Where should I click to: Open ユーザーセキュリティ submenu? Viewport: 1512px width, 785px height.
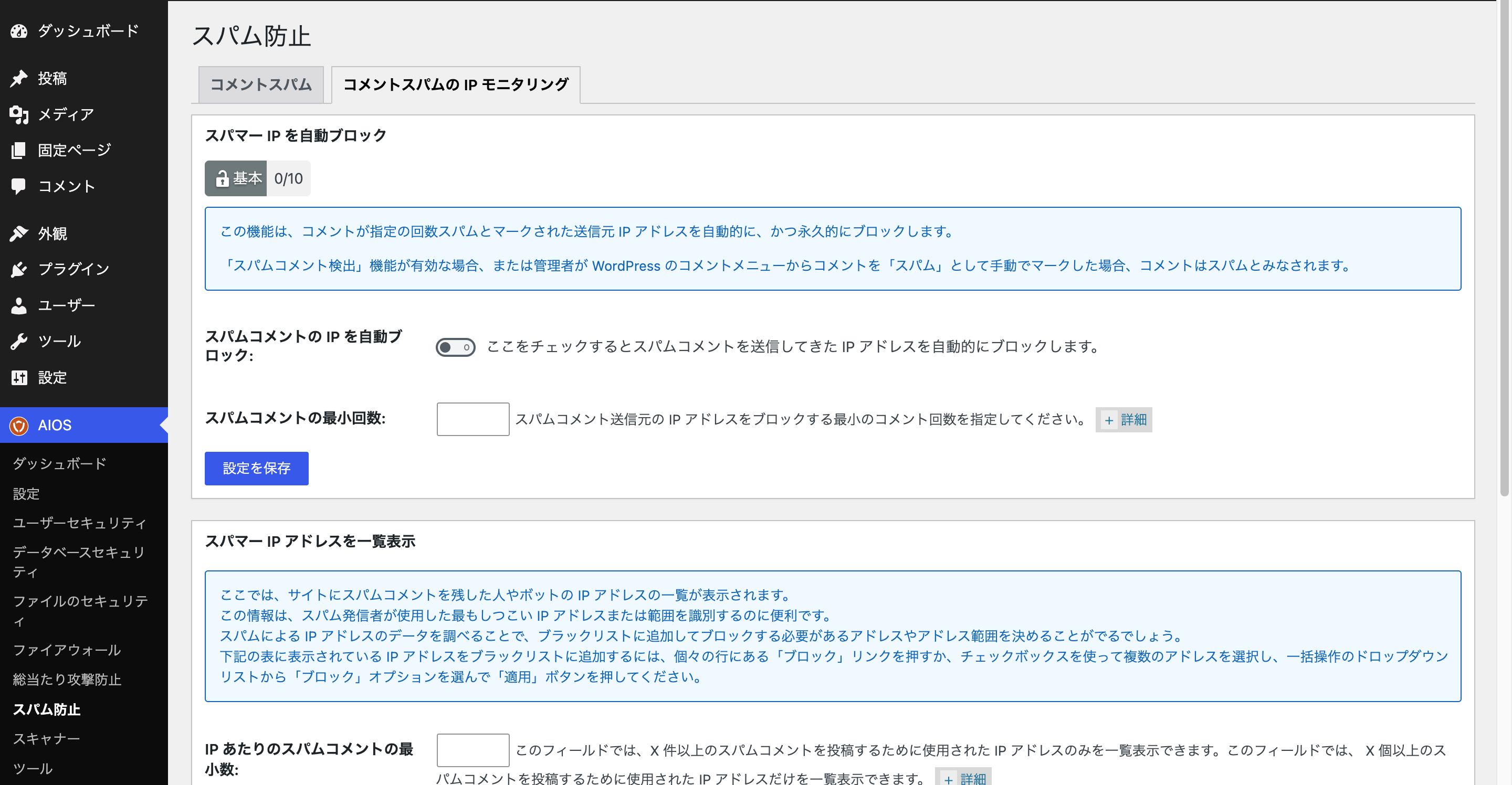(x=79, y=523)
